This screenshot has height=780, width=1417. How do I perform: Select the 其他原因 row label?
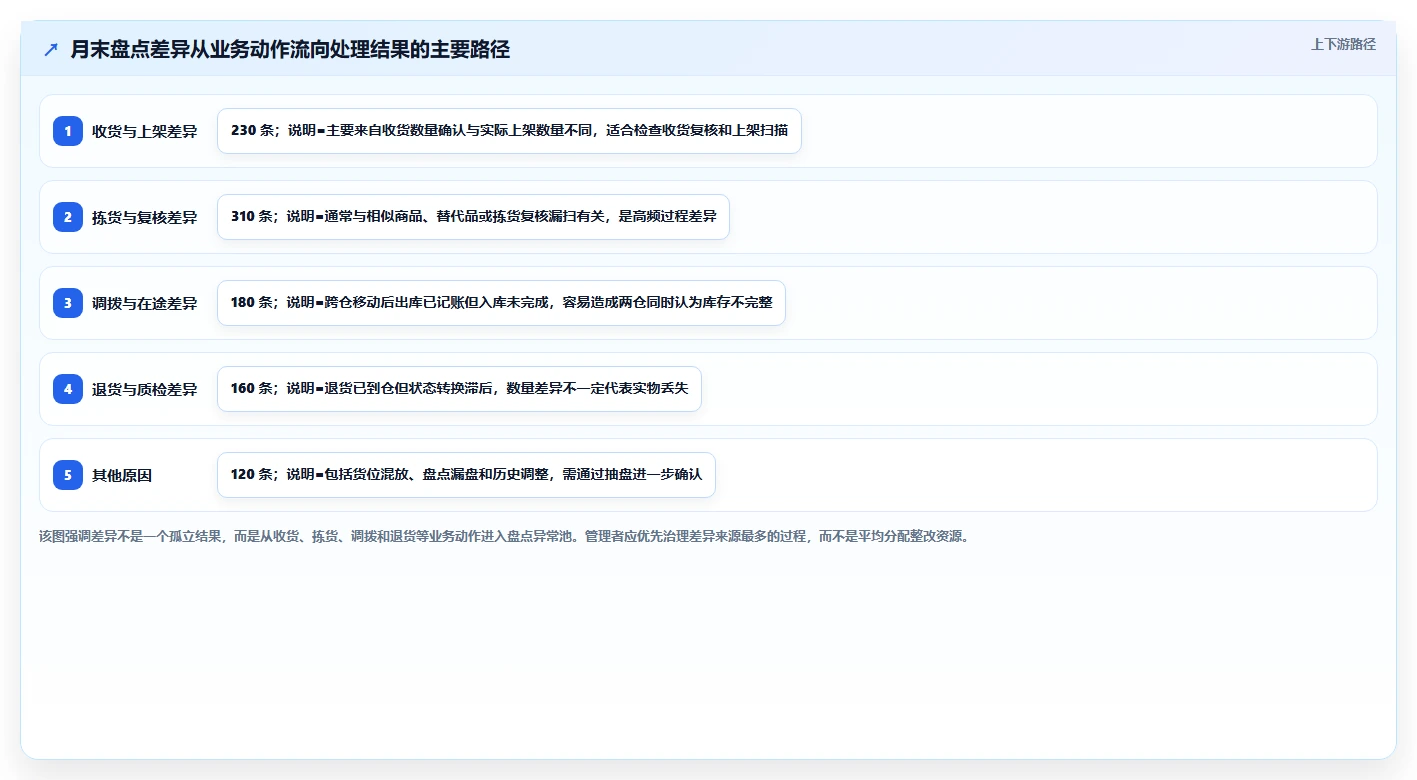click(x=122, y=475)
